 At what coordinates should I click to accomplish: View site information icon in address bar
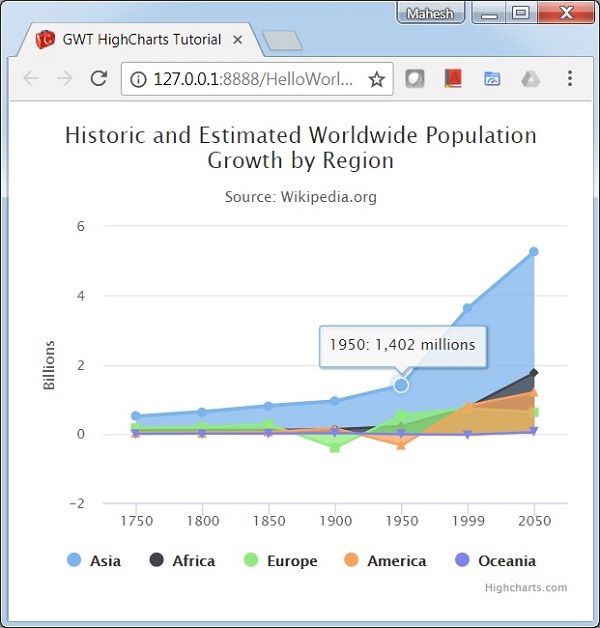(138, 79)
